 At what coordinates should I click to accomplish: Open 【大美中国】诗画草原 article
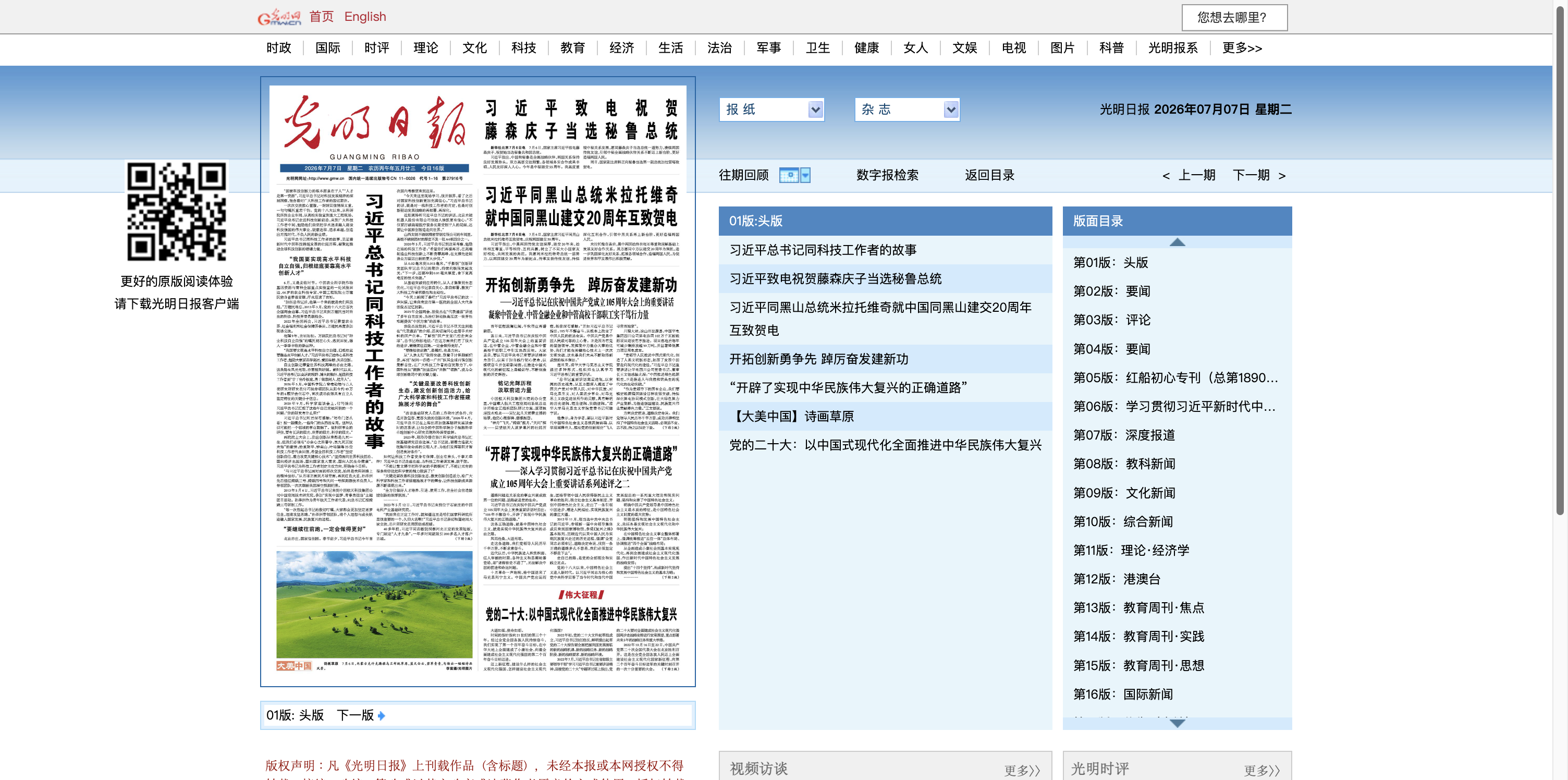[791, 417]
